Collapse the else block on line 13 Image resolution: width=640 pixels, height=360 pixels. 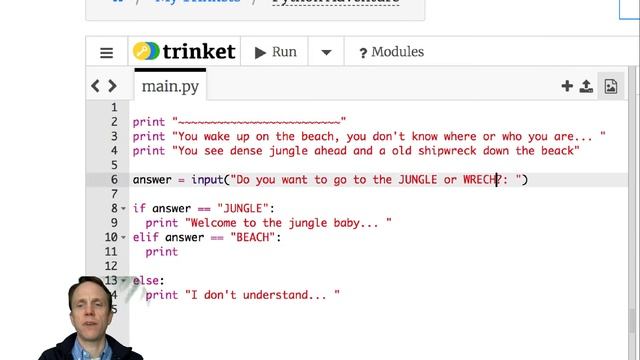123,280
